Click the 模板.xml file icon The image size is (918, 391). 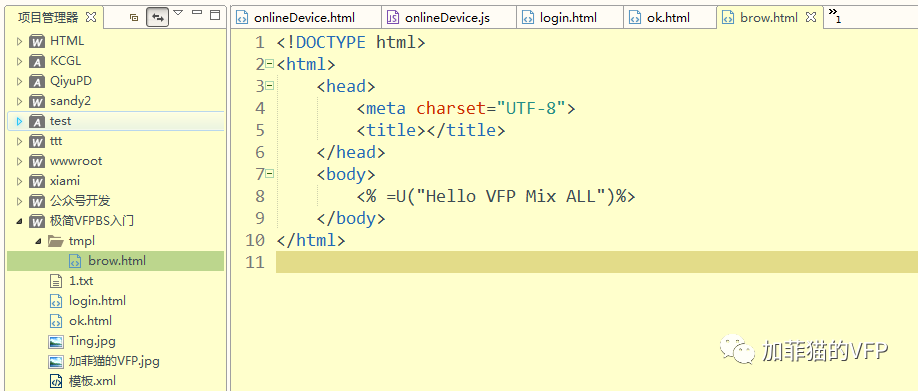pos(56,381)
